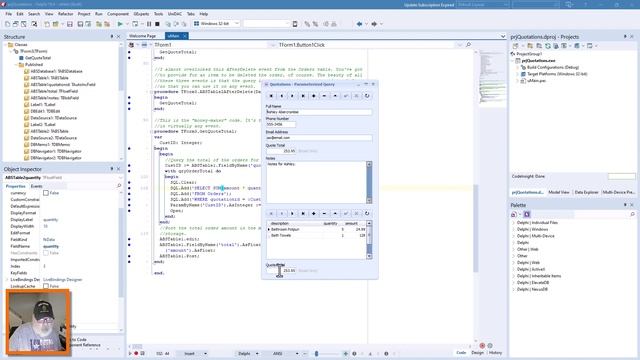Select the Bathroom Potpuri row in orders grid

[316, 229]
